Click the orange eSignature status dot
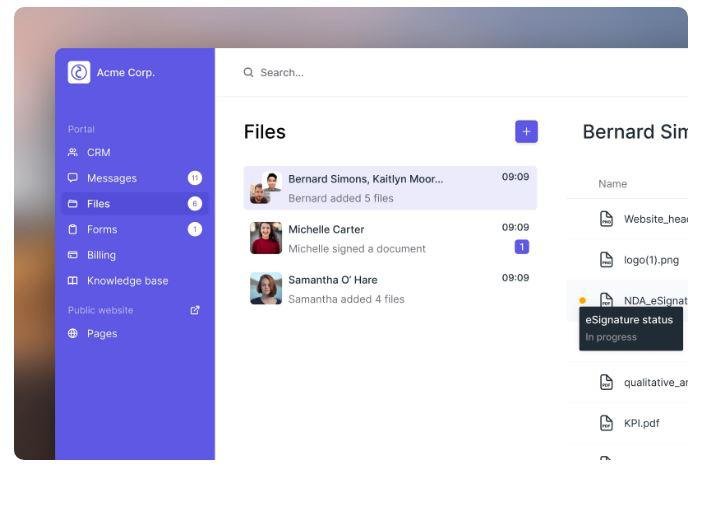The height and width of the screenshot is (506, 722). coord(583,300)
